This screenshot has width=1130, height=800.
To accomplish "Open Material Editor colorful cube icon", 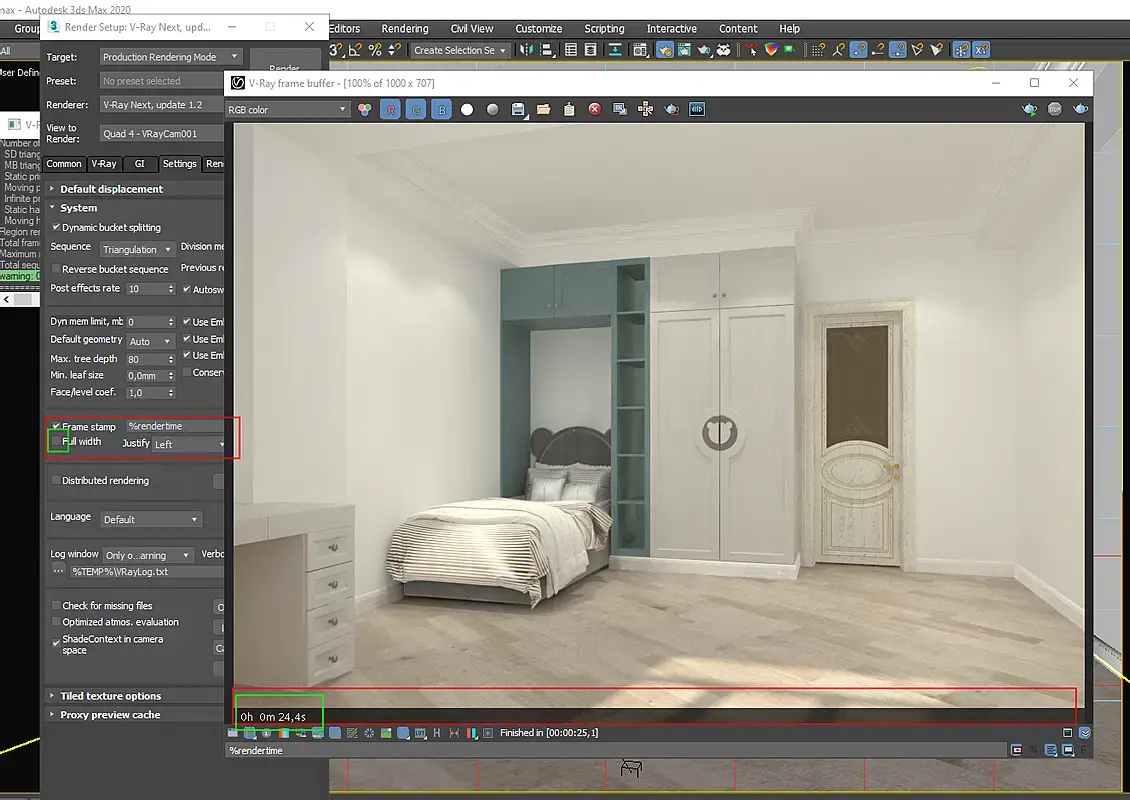I will coord(771,50).
